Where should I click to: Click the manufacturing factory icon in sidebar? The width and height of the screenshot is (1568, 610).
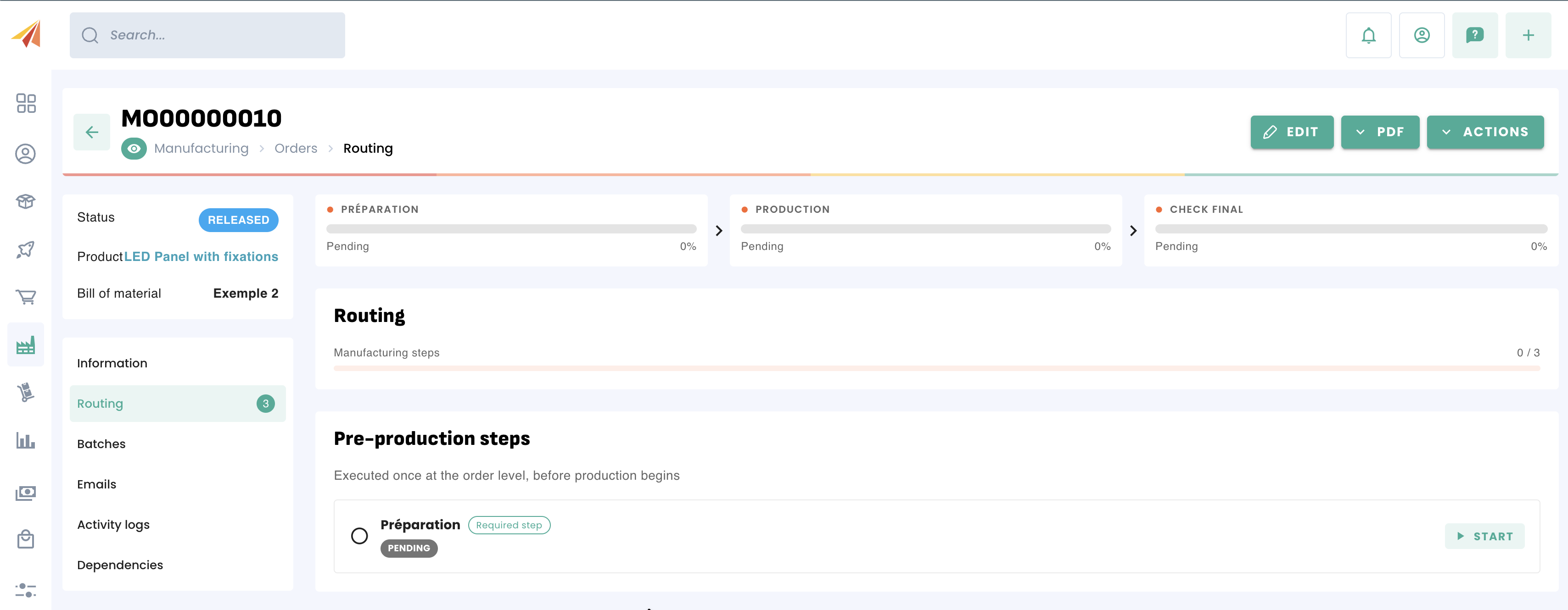tap(26, 345)
